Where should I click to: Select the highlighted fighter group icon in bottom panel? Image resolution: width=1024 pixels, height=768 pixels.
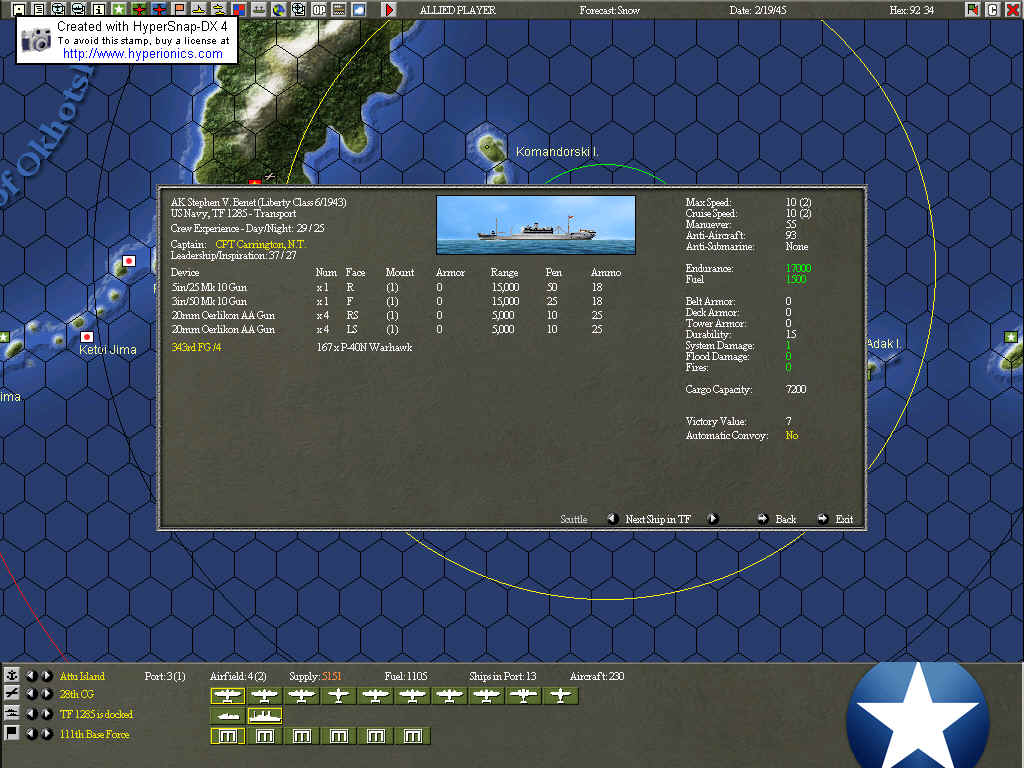pyautogui.click(x=227, y=695)
